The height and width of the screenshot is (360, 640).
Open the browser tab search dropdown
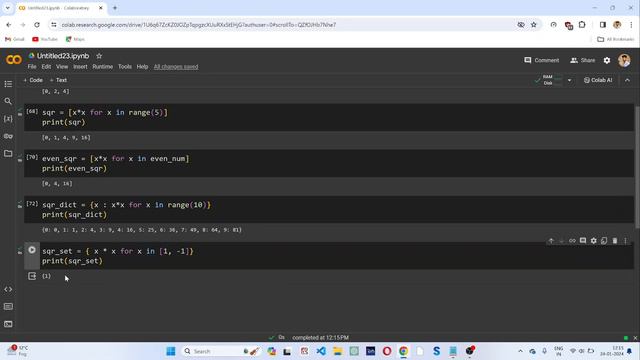coord(7,8)
